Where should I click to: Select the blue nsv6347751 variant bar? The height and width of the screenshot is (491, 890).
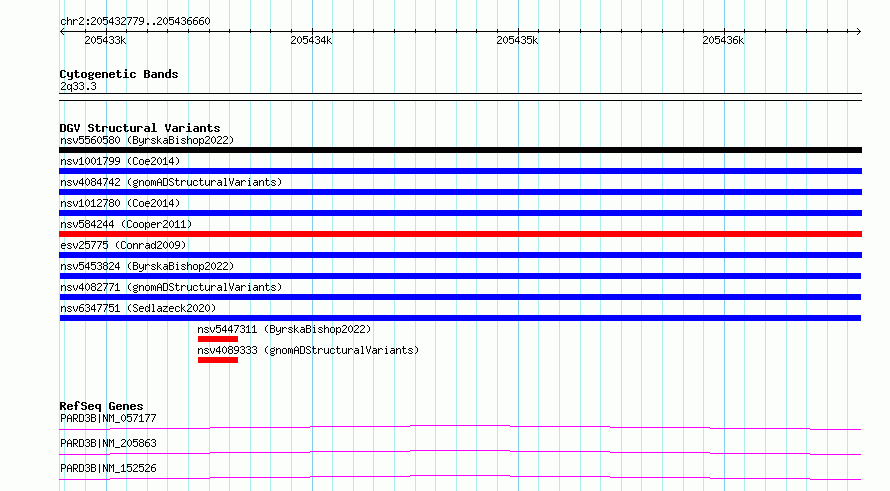point(460,318)
